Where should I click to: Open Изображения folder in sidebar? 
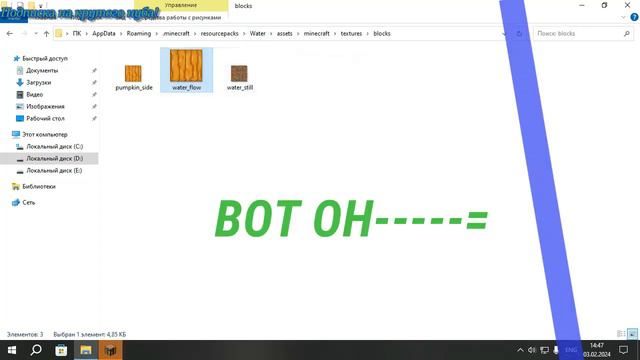45,107
